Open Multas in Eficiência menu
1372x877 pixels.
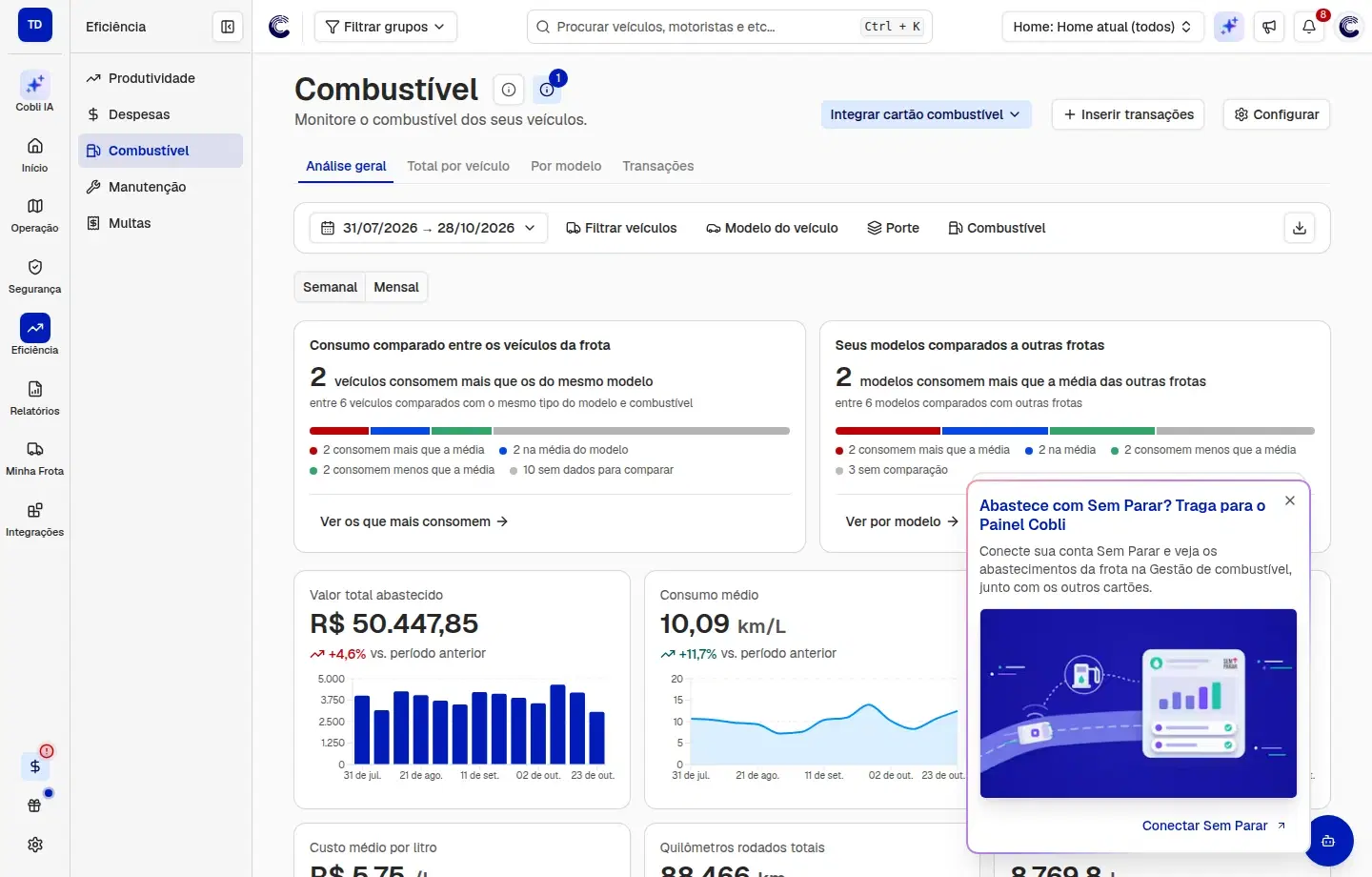160,223
